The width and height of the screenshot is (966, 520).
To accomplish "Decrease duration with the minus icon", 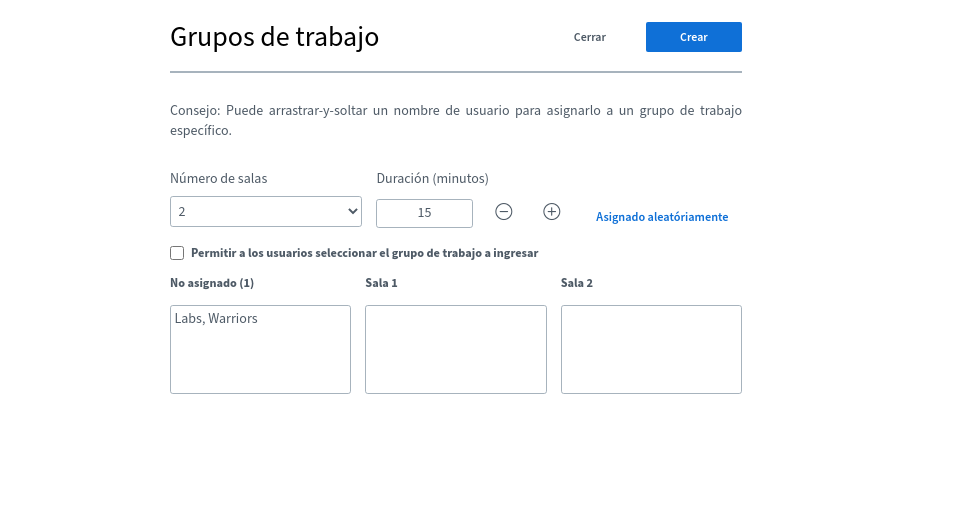I will pos(504,212).
